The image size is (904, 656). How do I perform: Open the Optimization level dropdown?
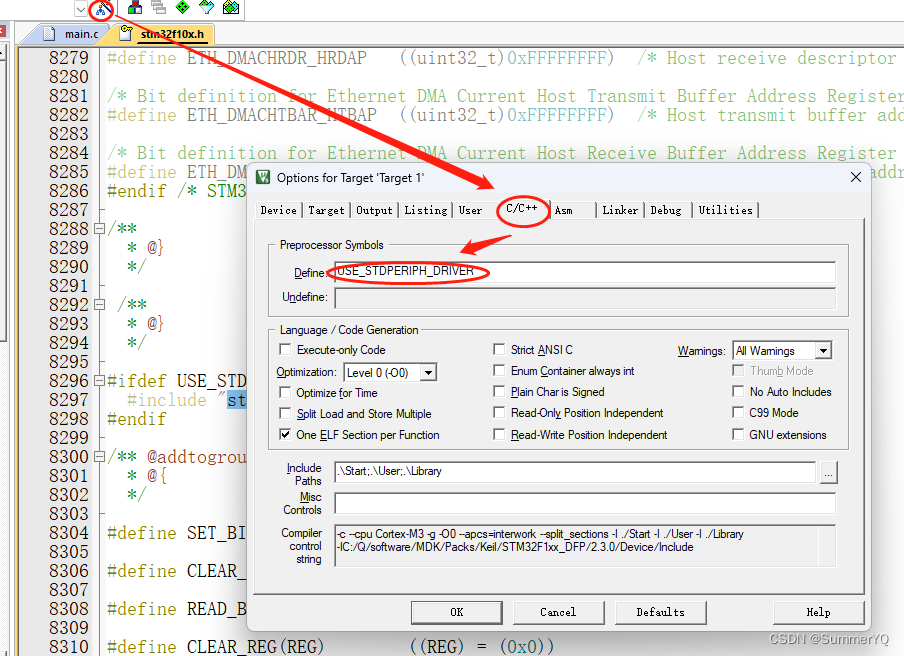[428, 373]
